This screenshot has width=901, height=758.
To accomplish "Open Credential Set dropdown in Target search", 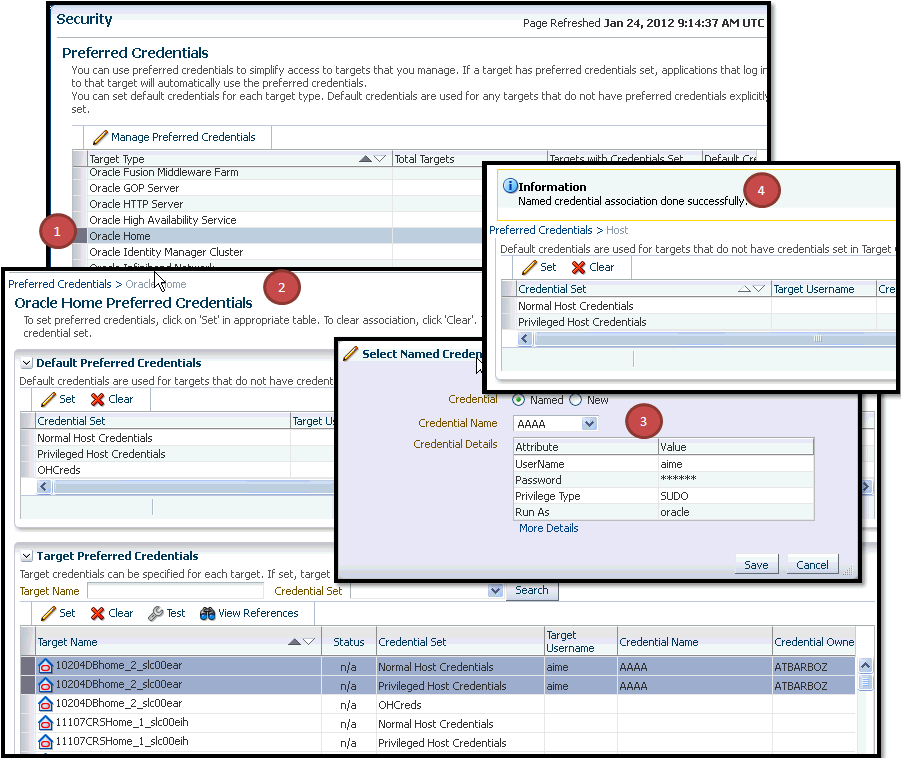I will (x=495, y=591).
